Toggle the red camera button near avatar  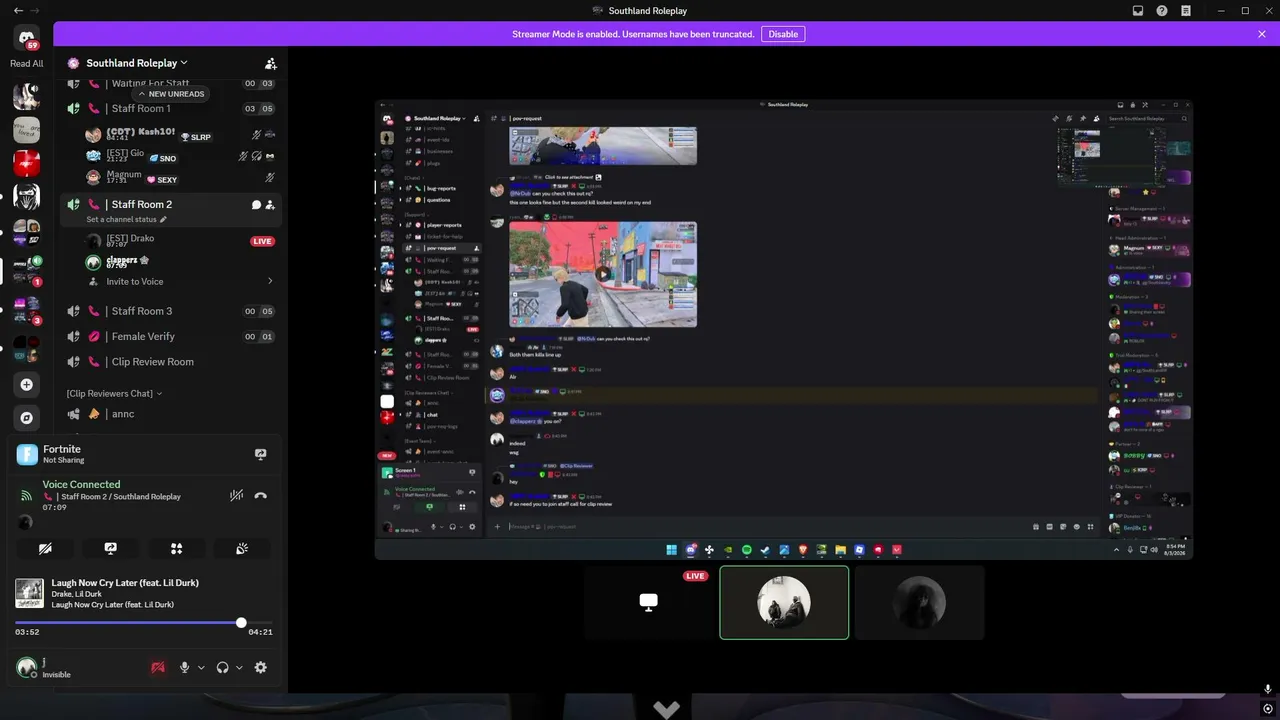tap(157, 667)
